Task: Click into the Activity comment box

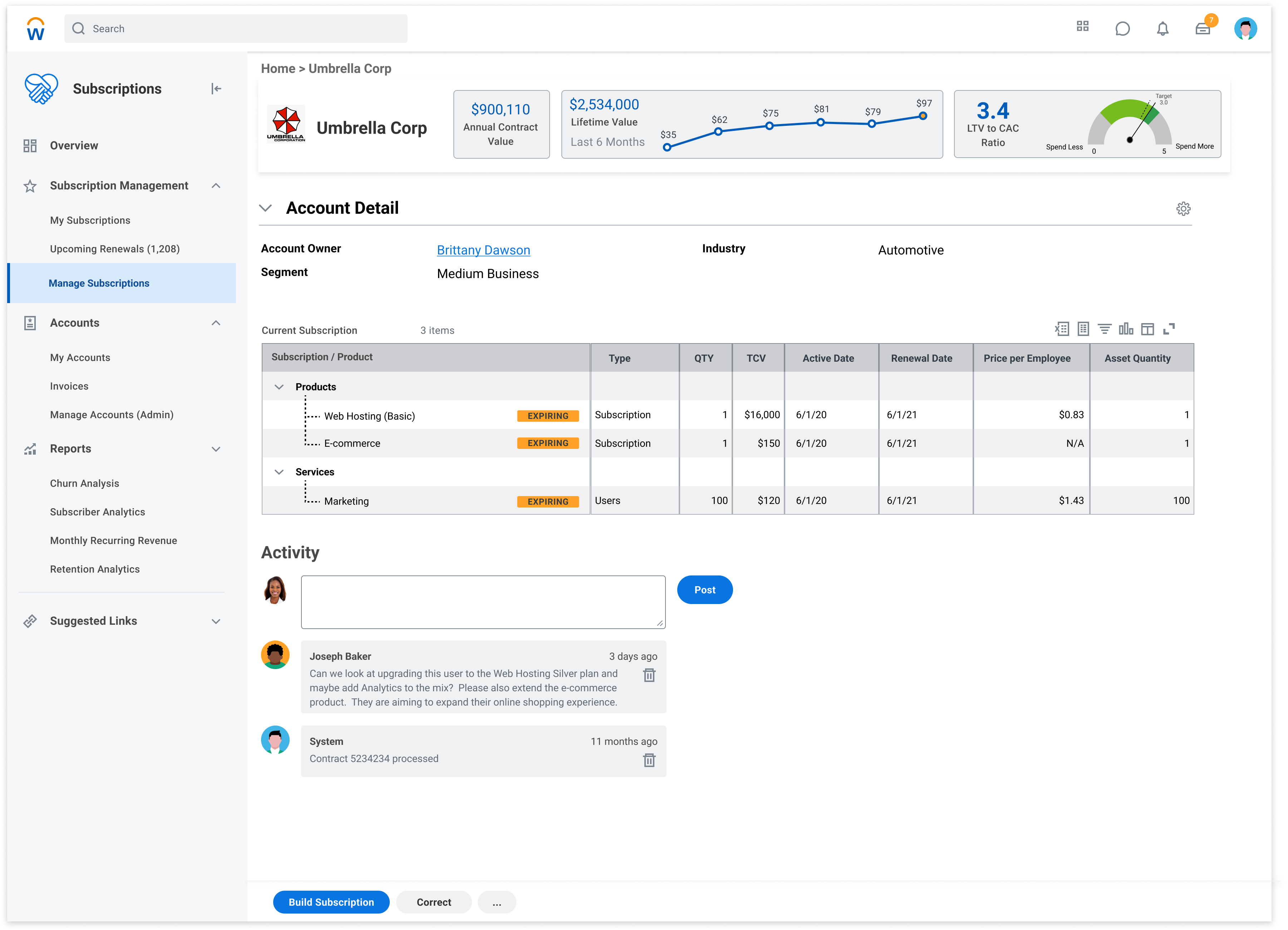Action: [483, 602]
